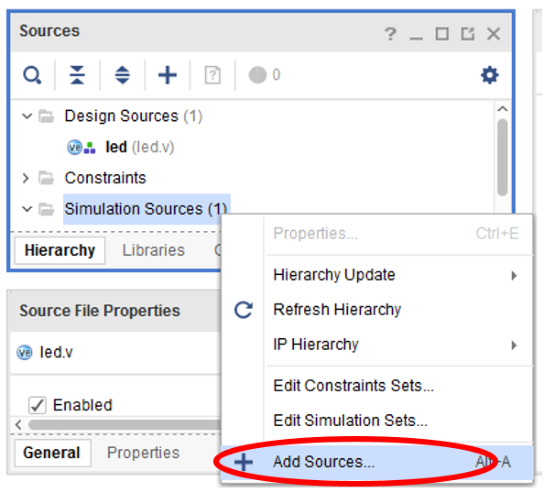The image size is (546, 492).
Task: Collapse all sources with the collapse icon
Action: [77, 75]
